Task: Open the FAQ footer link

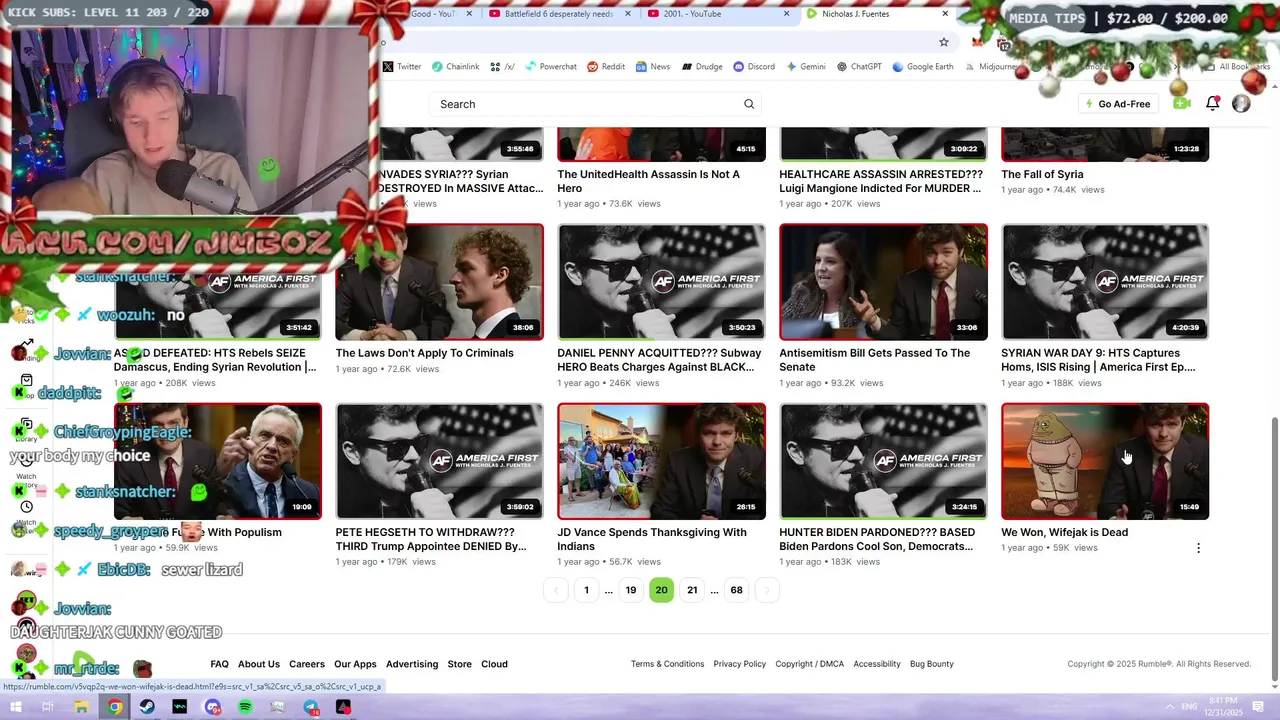Action: coord(219,664)
